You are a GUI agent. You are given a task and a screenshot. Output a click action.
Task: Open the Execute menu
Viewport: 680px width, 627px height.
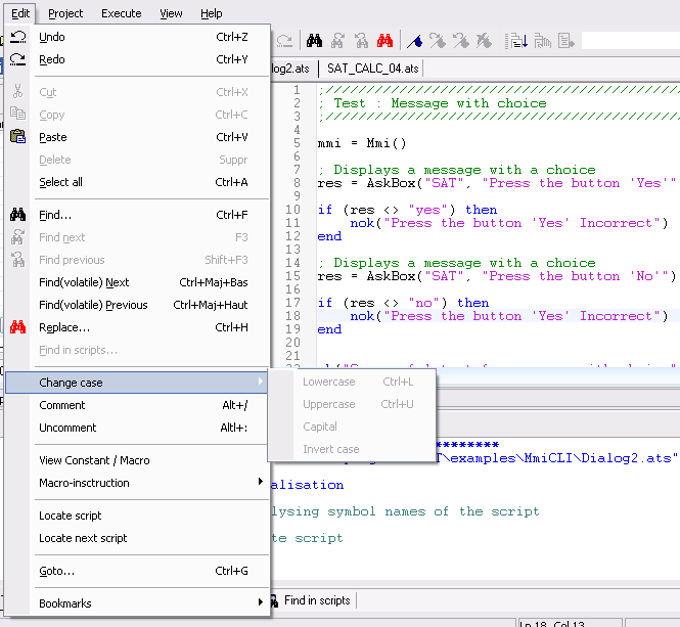coord(121,13)
